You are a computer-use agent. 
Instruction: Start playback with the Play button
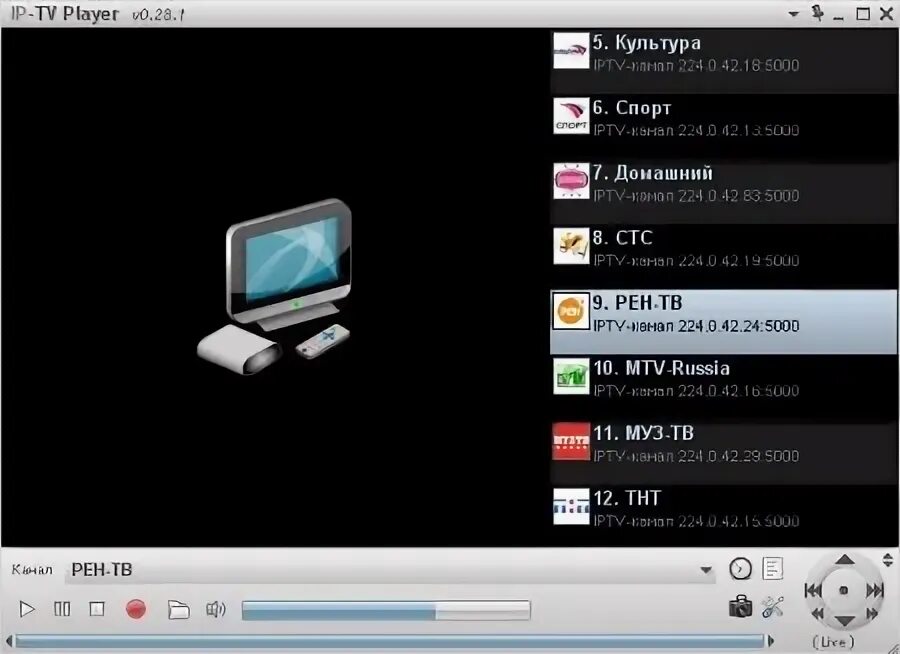pos(26,609)
